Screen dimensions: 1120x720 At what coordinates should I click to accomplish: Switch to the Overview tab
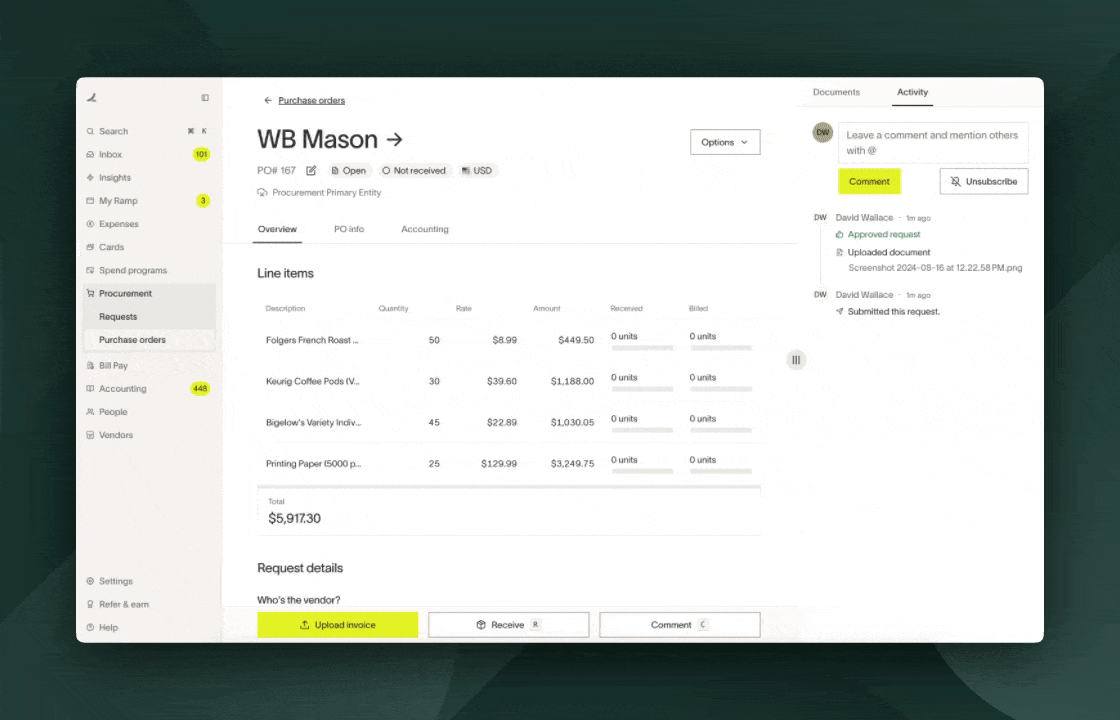coord(277,229)
